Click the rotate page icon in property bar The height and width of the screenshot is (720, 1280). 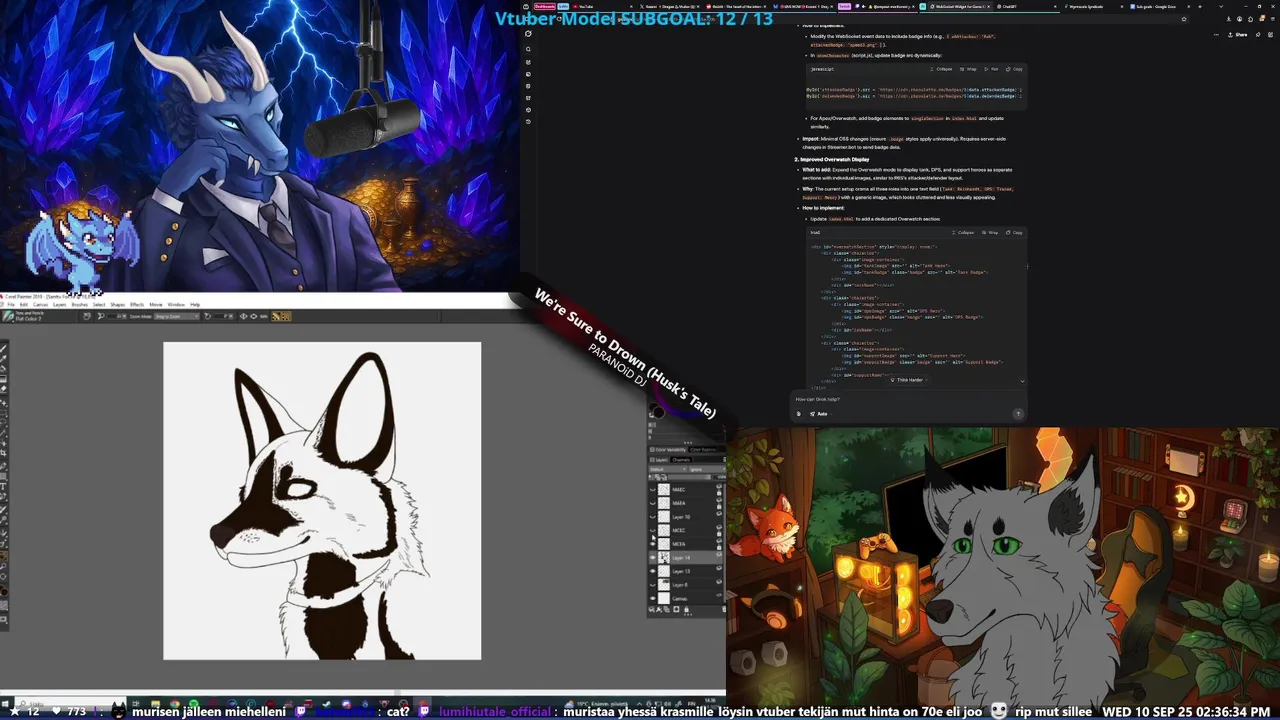pos(208,316)
